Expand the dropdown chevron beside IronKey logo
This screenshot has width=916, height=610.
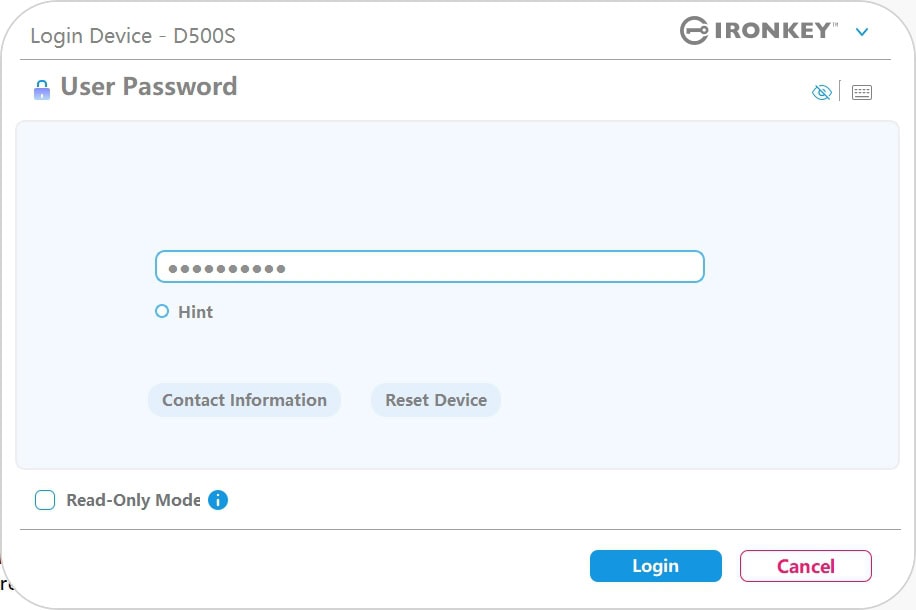pos(862,32)
